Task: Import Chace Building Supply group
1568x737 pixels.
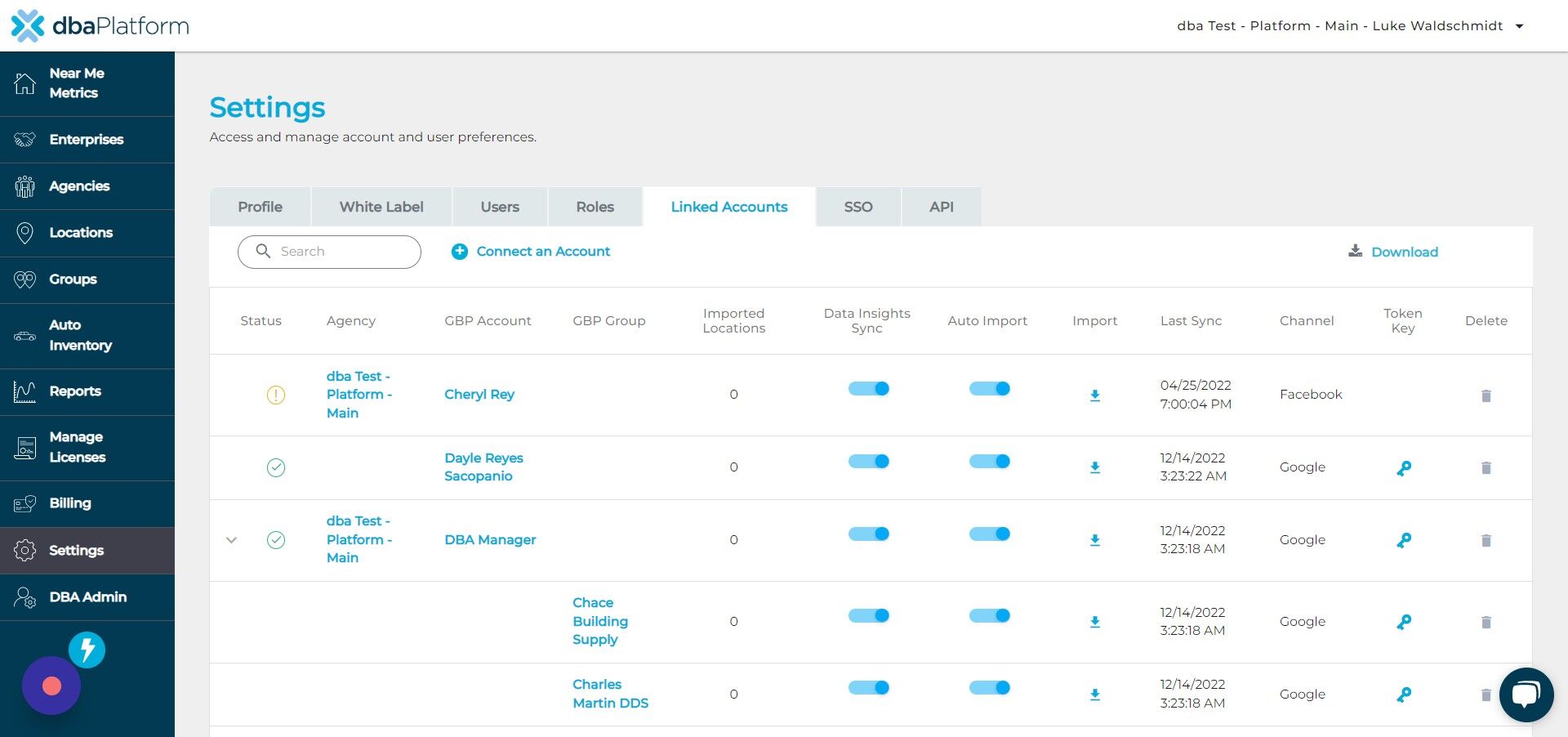Action: coord(1095,622)
